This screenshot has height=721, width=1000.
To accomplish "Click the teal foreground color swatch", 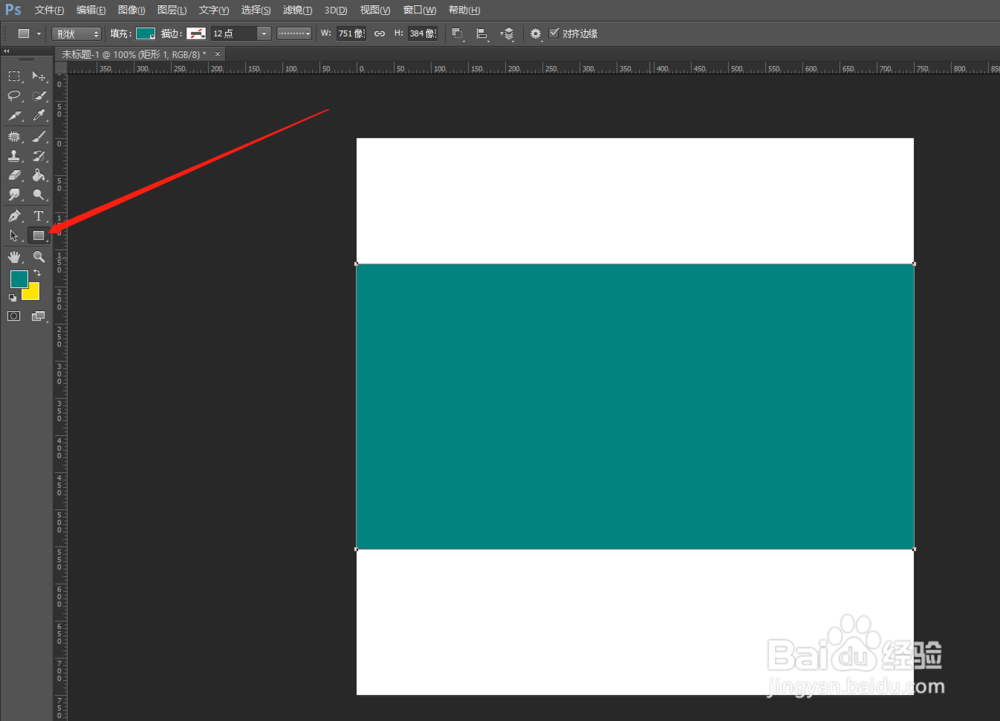I will [17, 278].
